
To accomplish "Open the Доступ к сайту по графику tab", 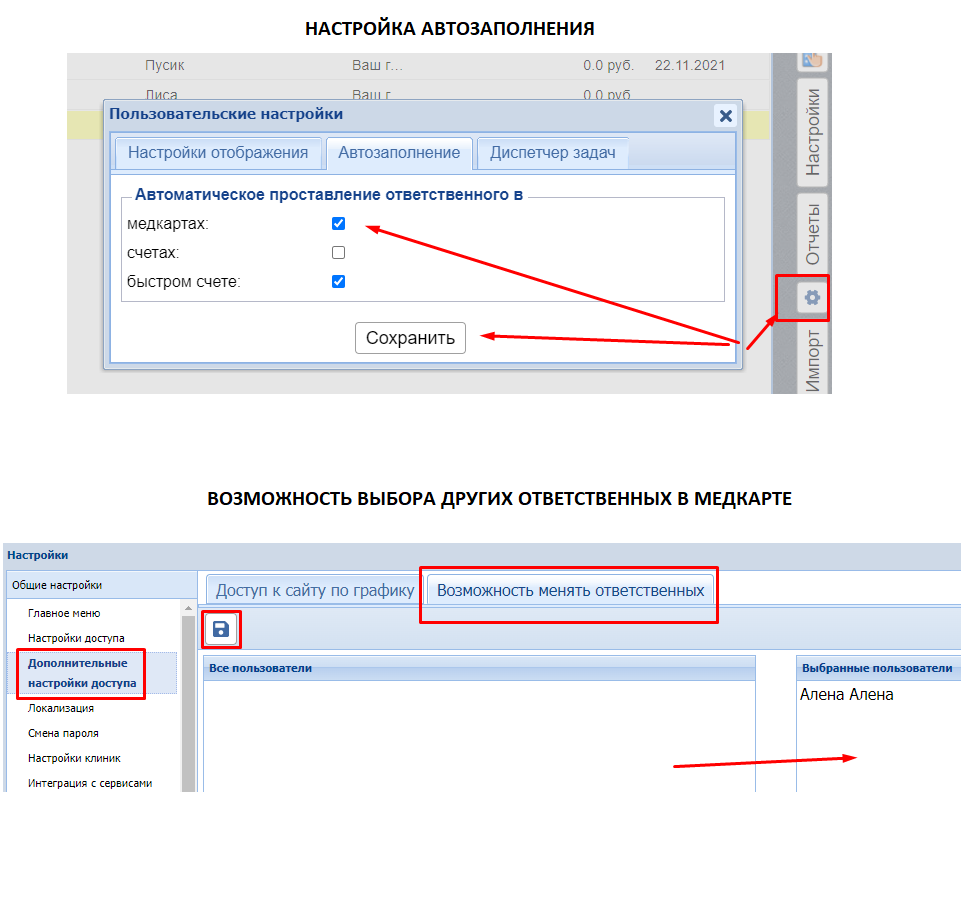I will coord(315,591).
